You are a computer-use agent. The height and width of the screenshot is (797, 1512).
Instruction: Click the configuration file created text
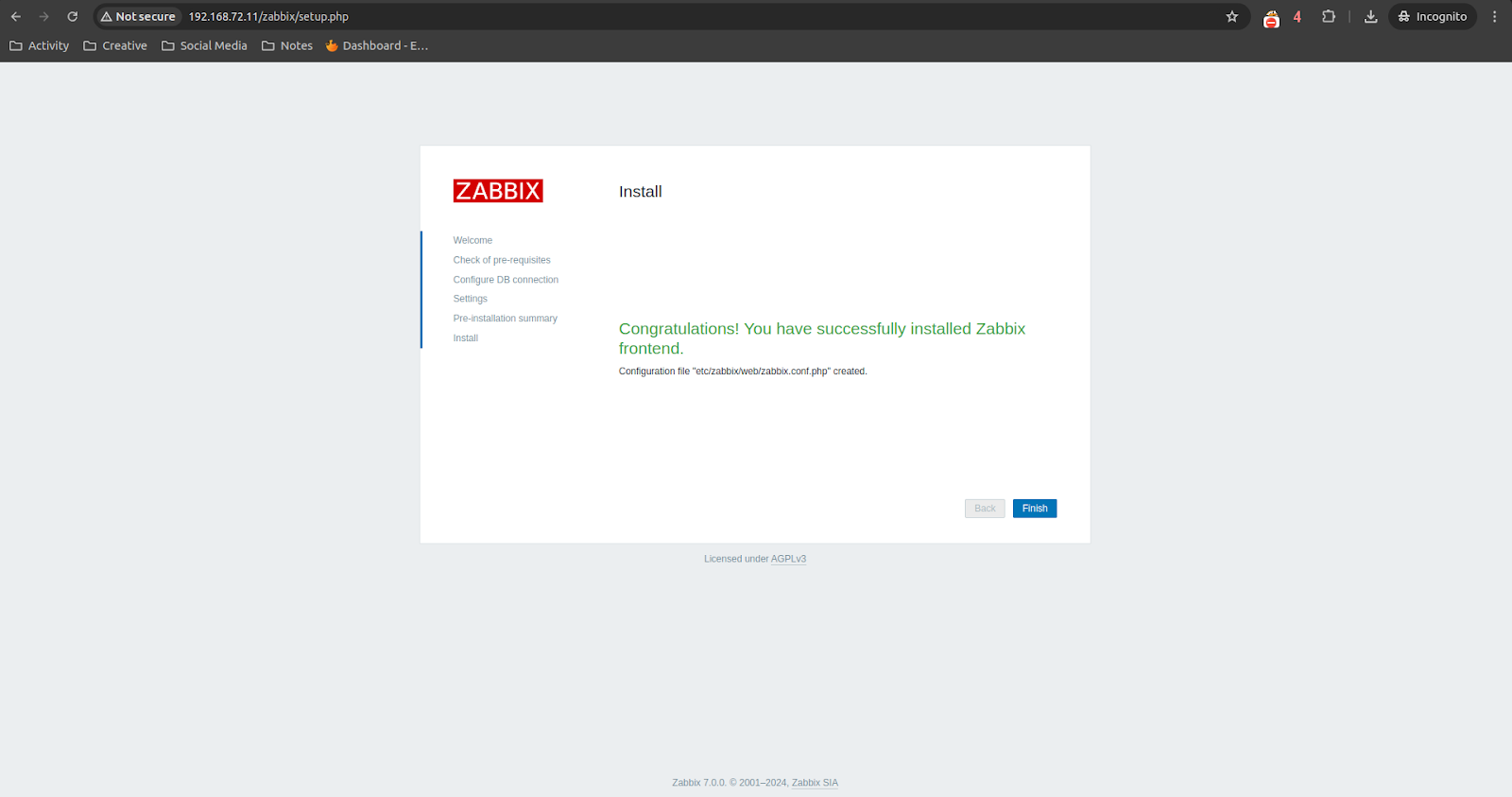pos(743,372)
